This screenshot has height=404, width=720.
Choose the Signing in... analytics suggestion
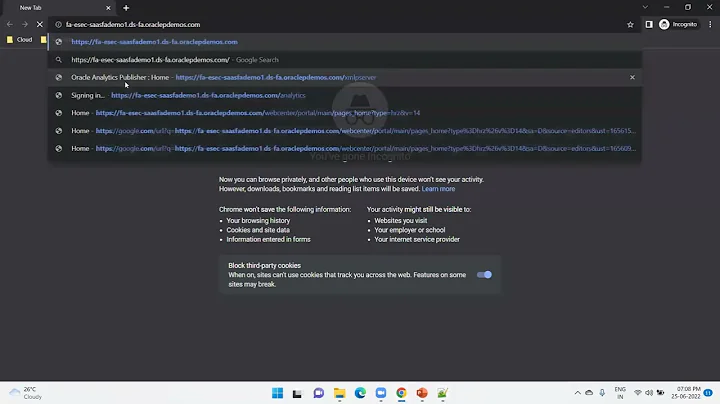click(x=344, y=95)
